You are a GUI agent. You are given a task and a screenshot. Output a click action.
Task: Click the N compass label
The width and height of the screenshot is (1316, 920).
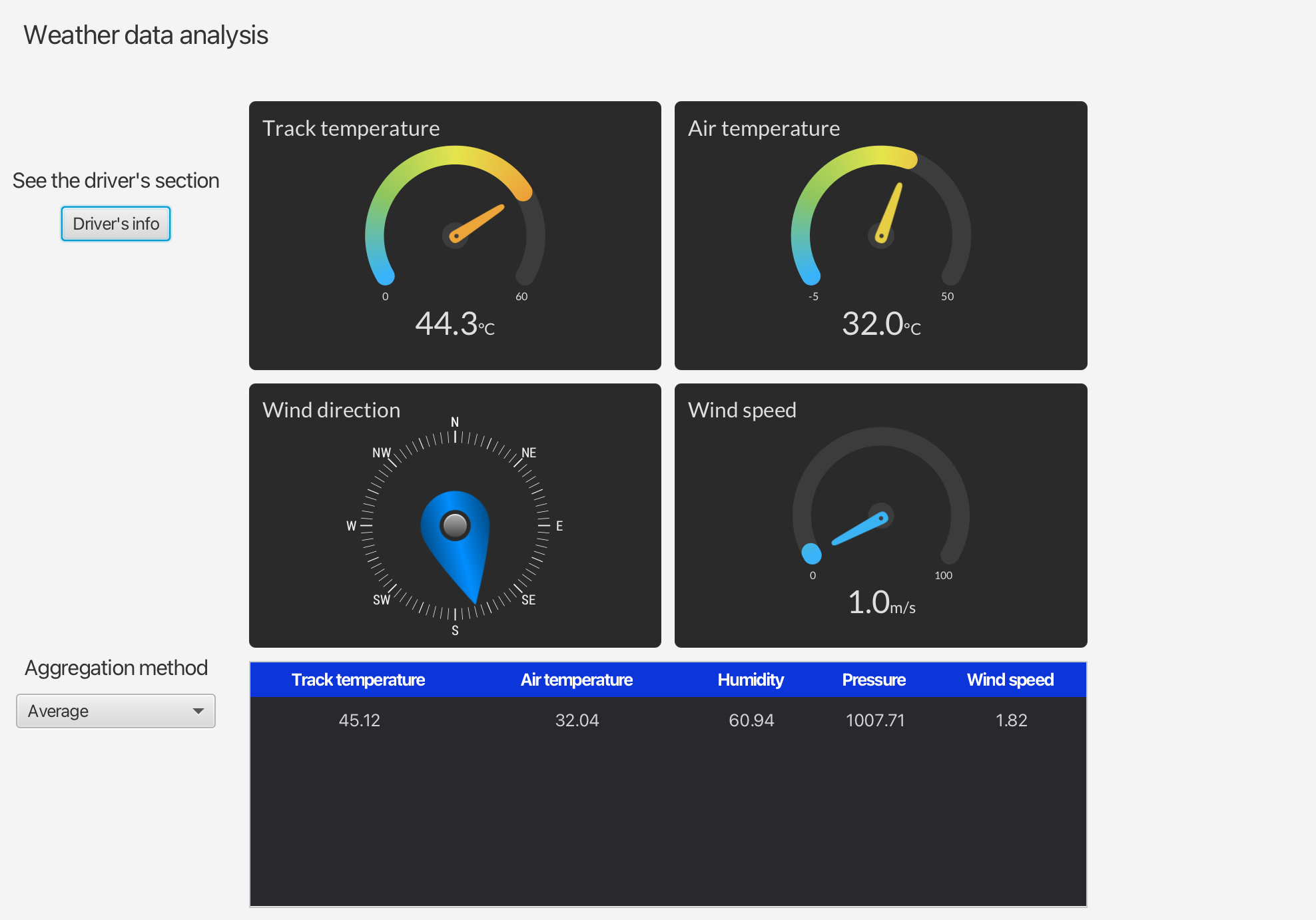click(455, 422)
